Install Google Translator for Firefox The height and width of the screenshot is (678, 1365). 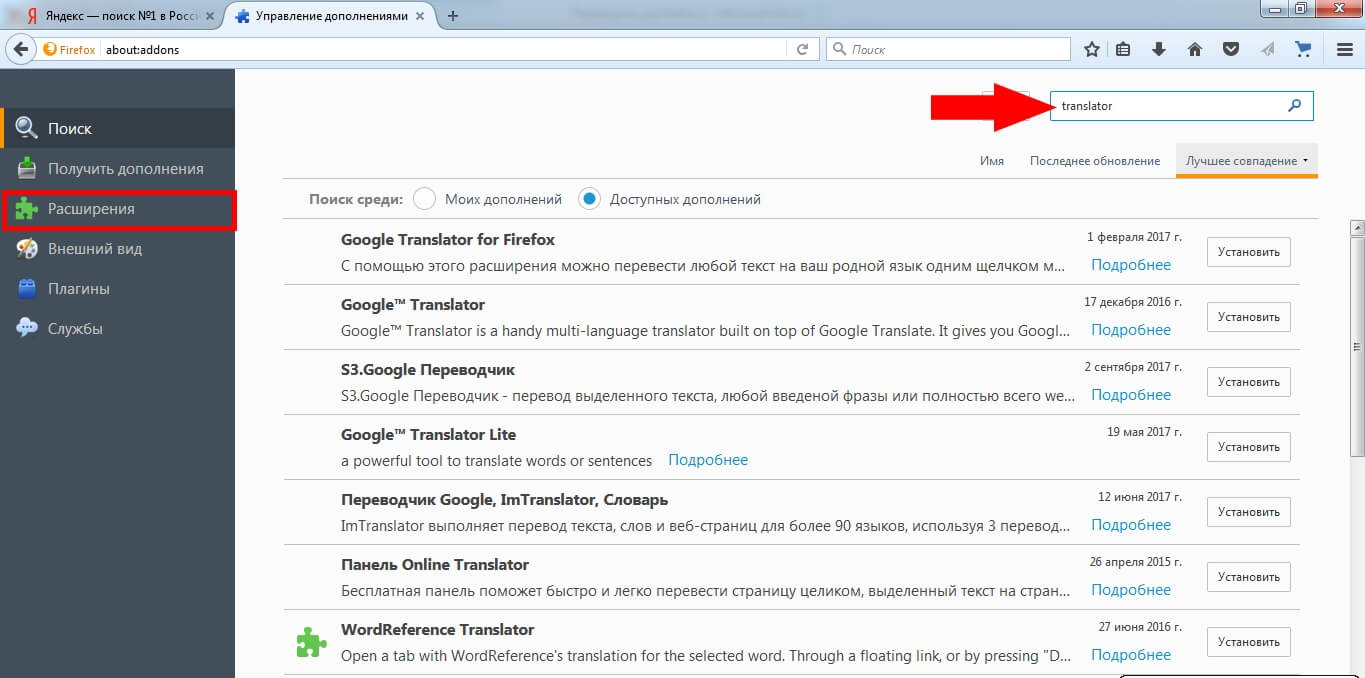(1248, 252)
